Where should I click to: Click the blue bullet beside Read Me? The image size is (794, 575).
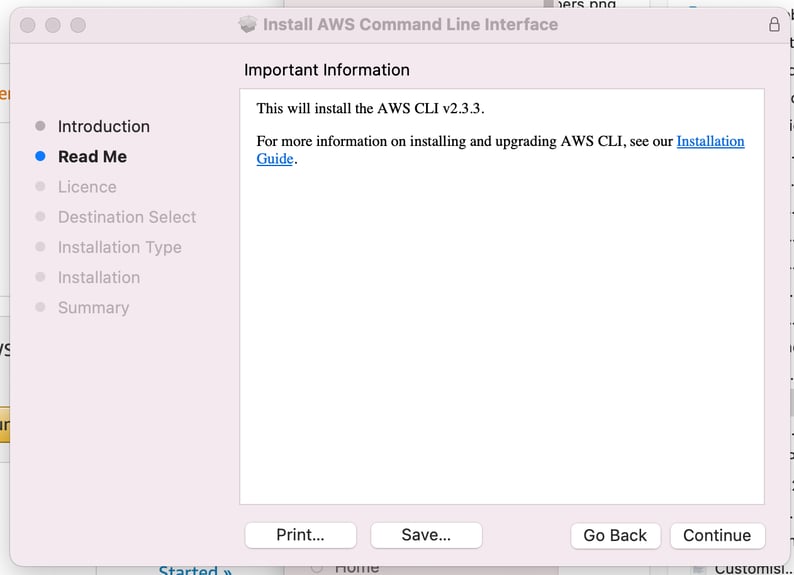click(40, 156)
